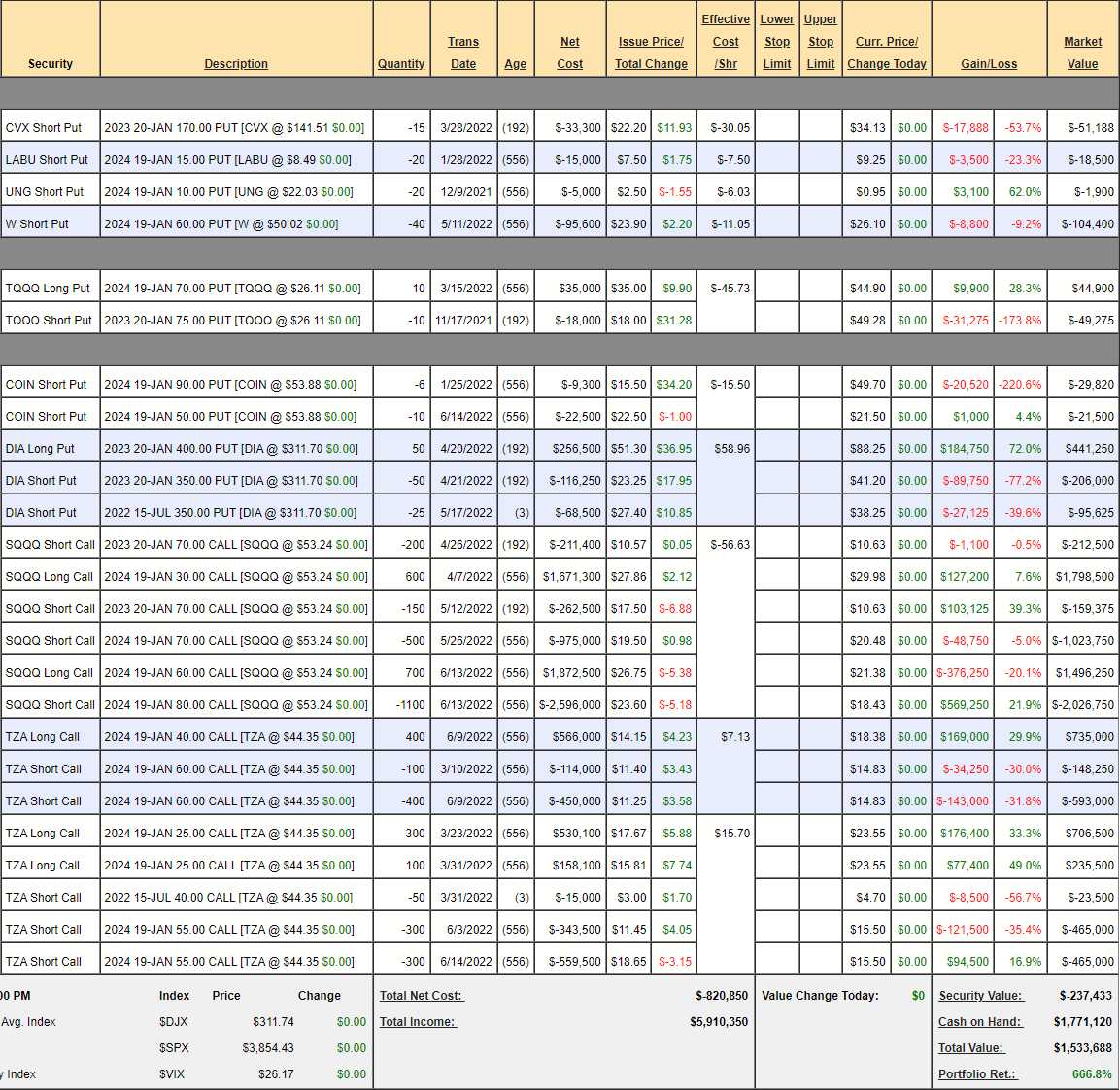Viewport: 1120px width, 1090px height.
Task: Click the Trans Date column header
Action: coord(463,52)
